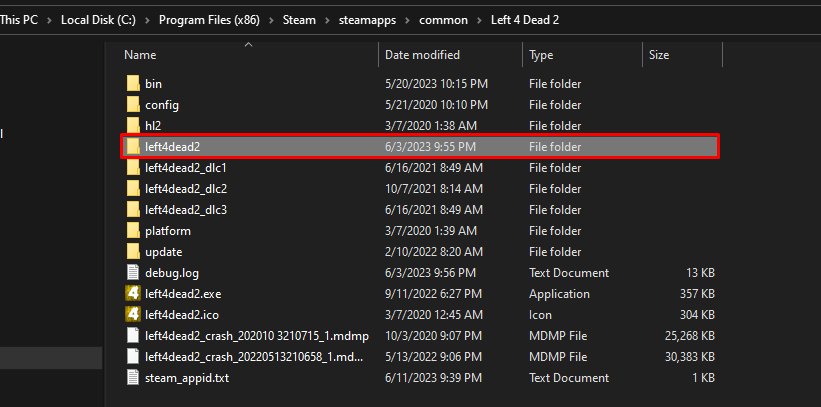Viewport: 821px width, 407px height.
Task: Click the hl2 folder icon
Action: coord(133,126)
